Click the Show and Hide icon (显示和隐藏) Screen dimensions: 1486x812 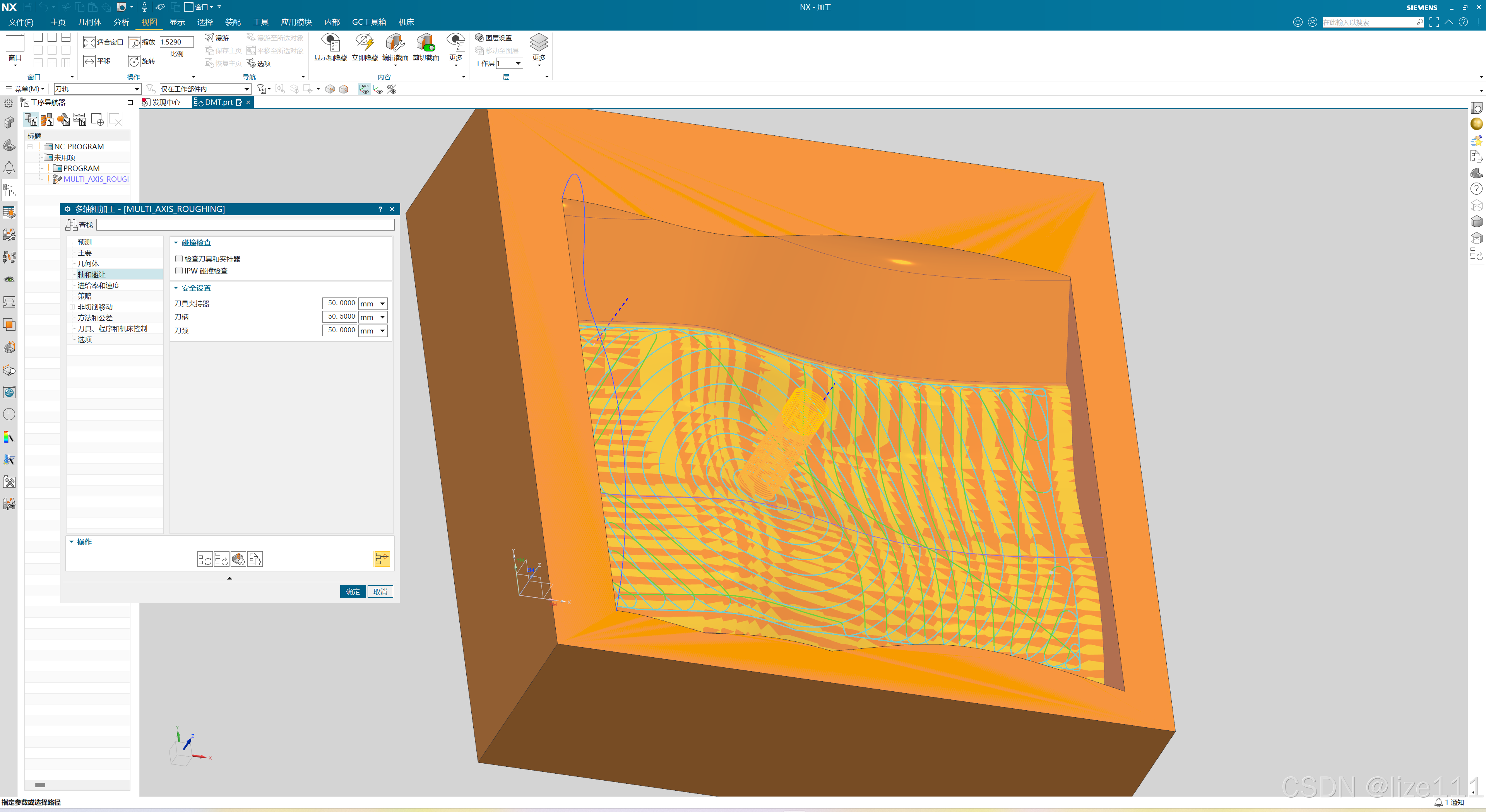tap(330, 43)
